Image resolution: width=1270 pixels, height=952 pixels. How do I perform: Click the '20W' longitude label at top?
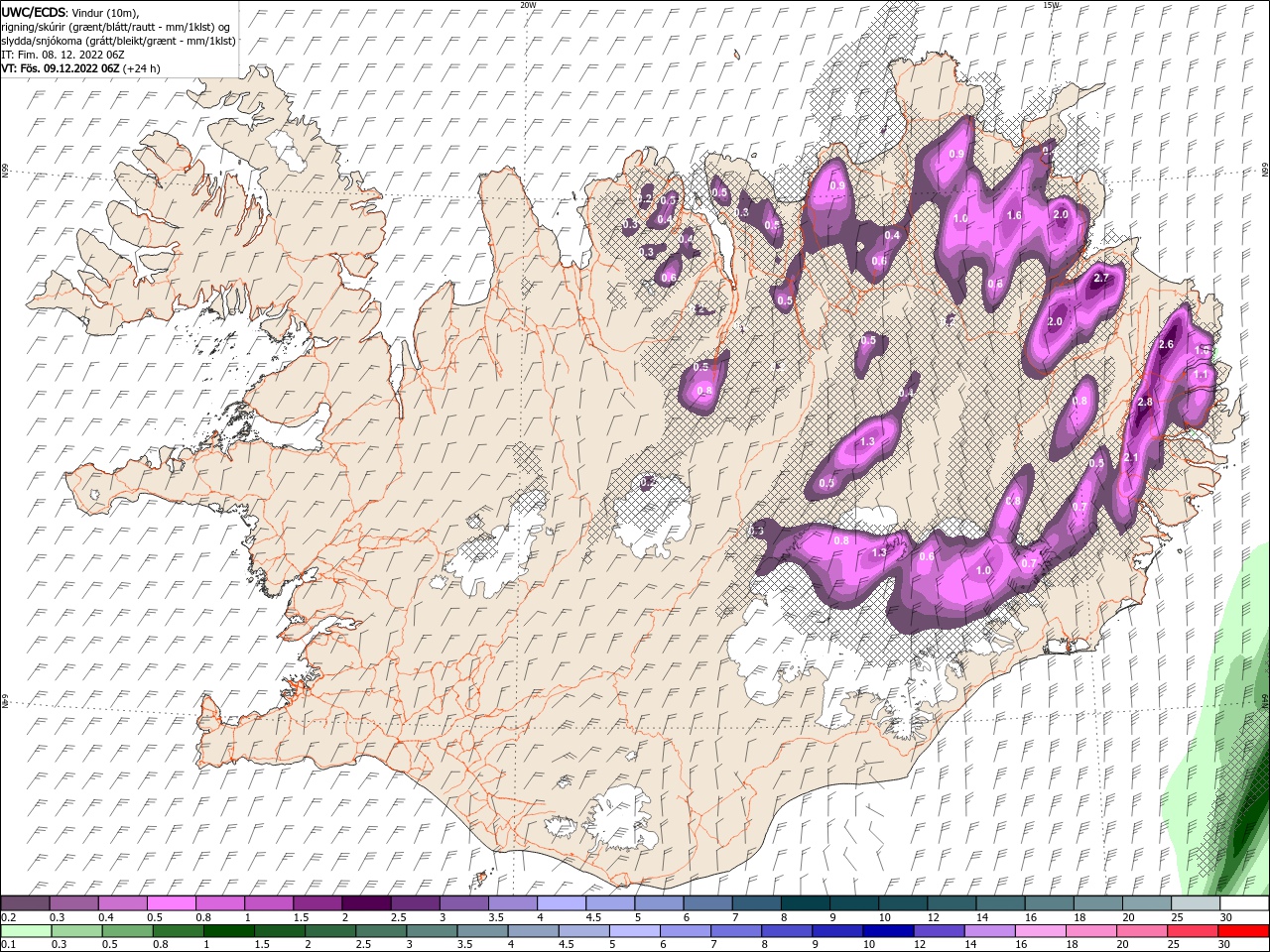(528, 5)
